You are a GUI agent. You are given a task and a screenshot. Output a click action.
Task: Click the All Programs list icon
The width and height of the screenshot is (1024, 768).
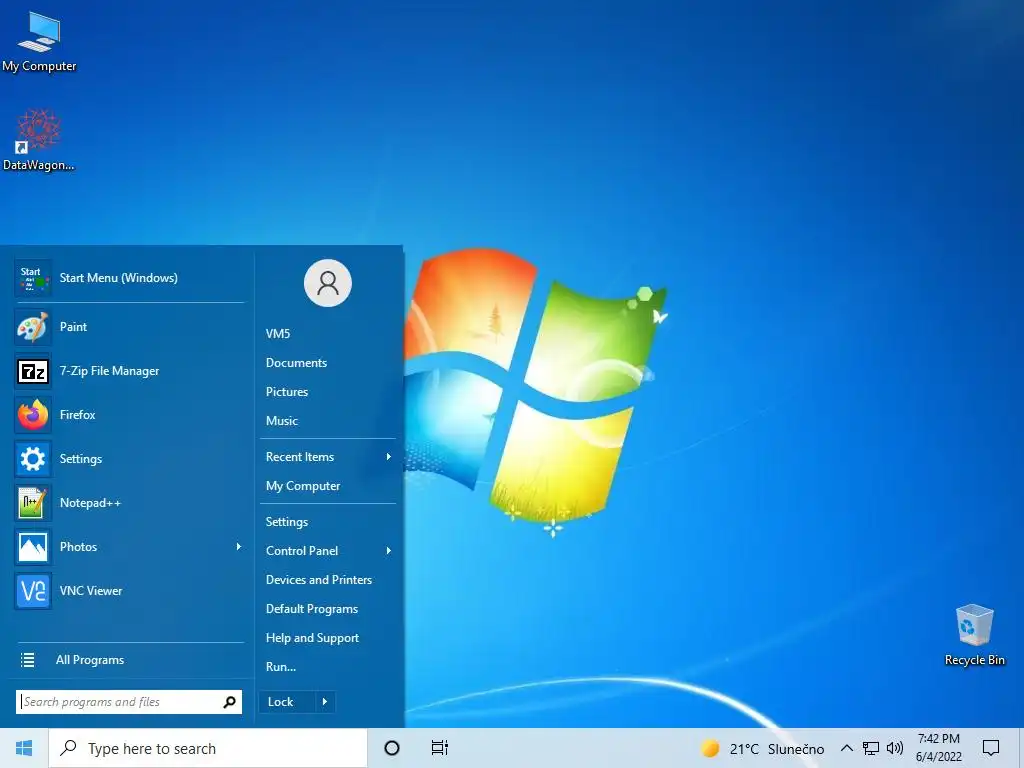pyautogui.click(x=27, y=660)
